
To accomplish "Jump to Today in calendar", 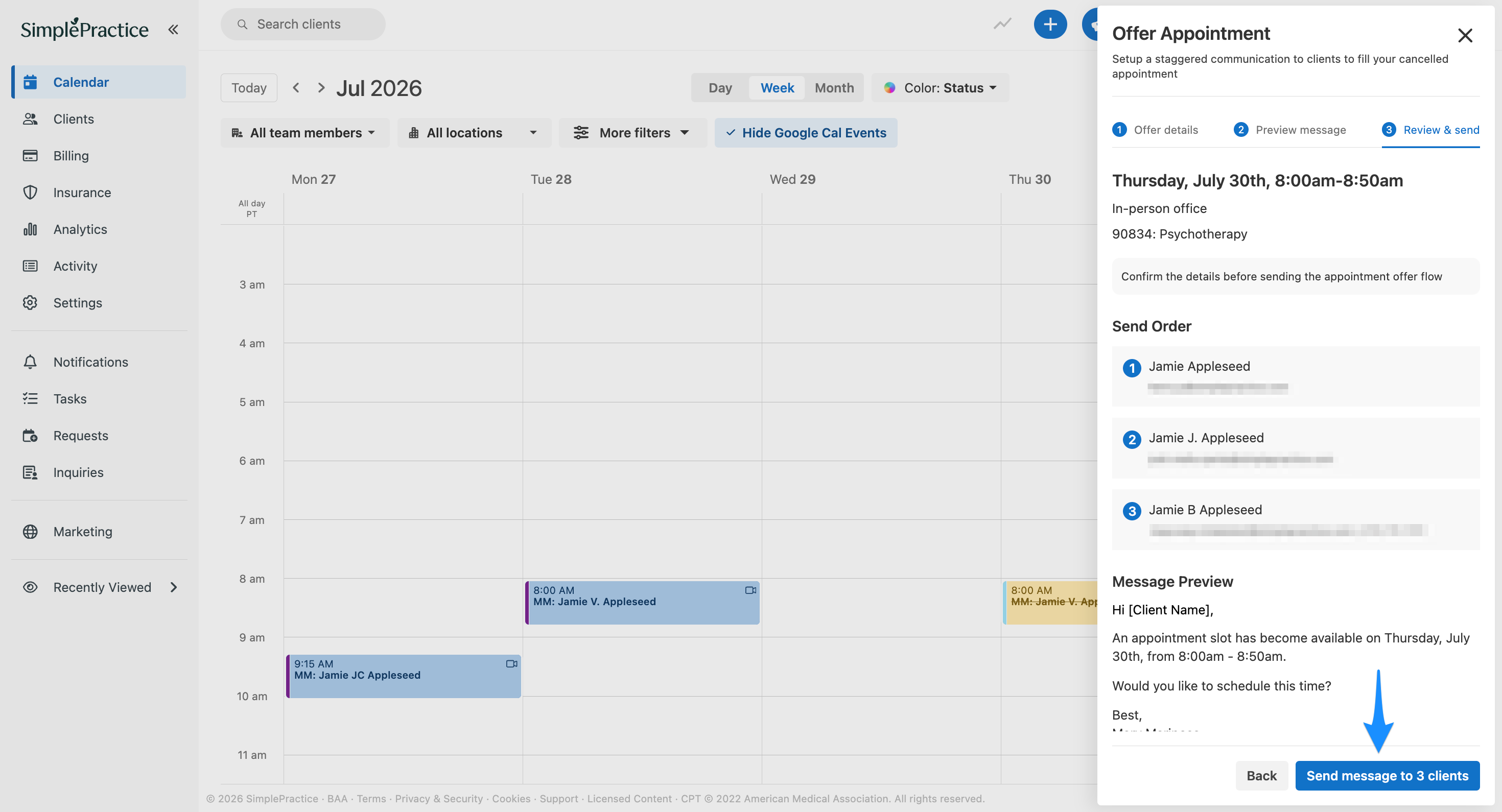I will pyautogui.click(x=249, y=87).
